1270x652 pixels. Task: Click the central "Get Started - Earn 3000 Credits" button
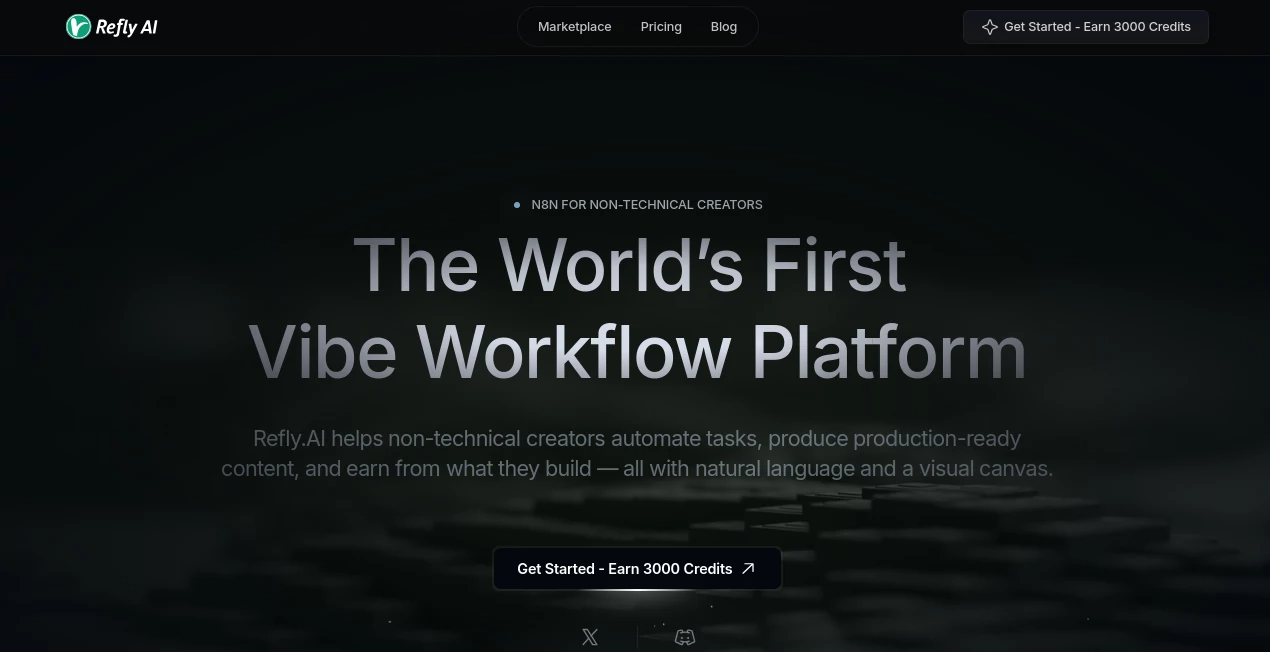click(637, 568)
